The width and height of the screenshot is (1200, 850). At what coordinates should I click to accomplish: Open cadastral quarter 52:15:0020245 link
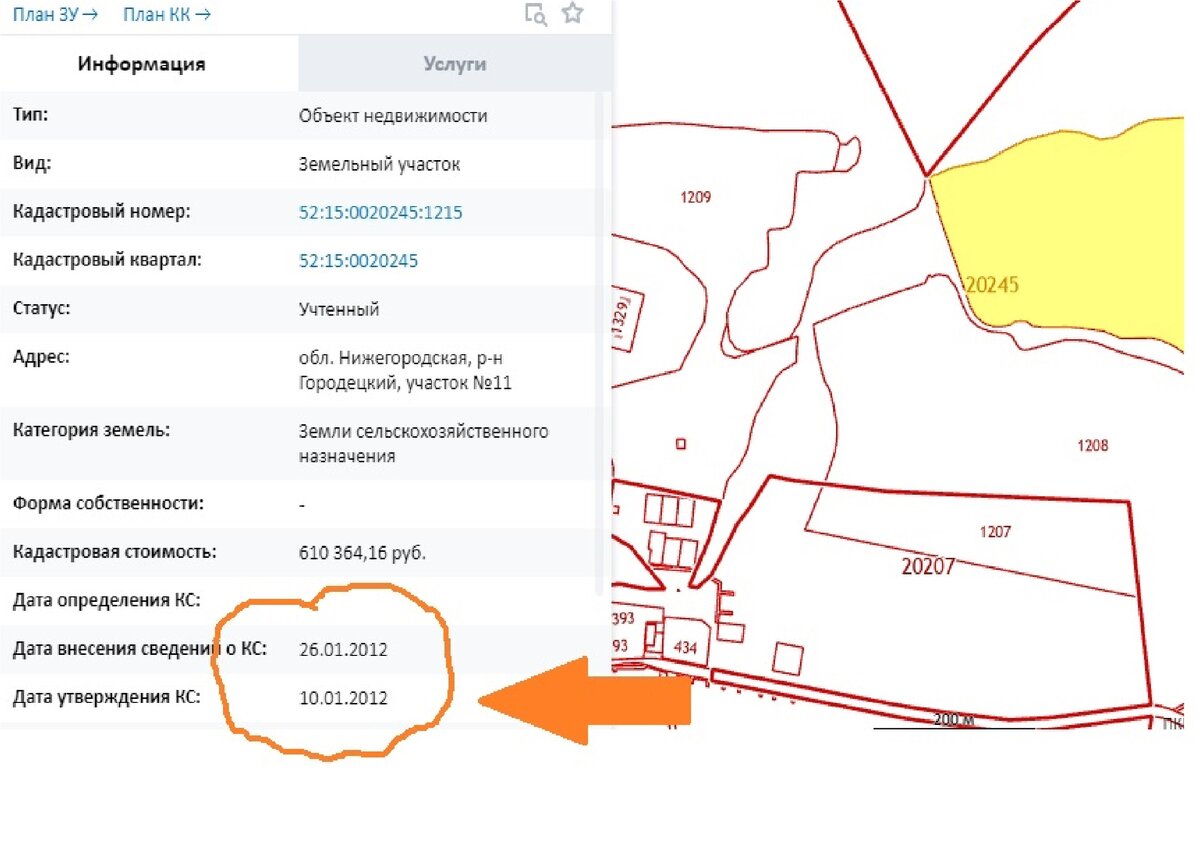tap(361, 260)
